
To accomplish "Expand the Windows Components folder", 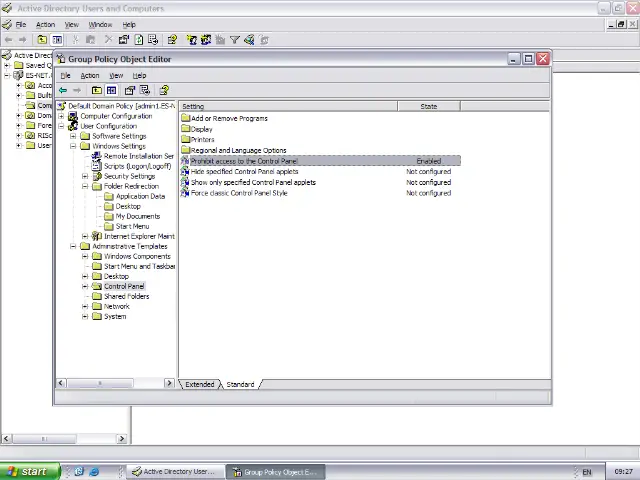I will pyautogui.click(x=85, y=256).
